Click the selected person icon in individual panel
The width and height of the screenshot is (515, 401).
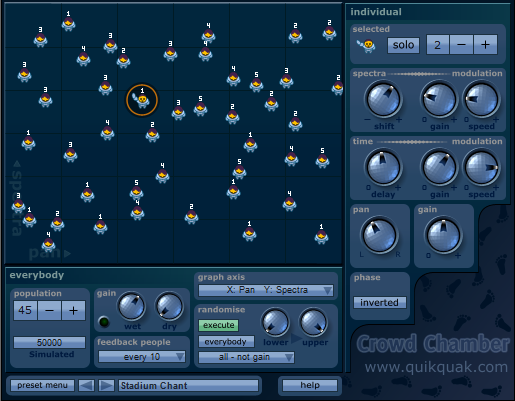(x=366, y=46)
